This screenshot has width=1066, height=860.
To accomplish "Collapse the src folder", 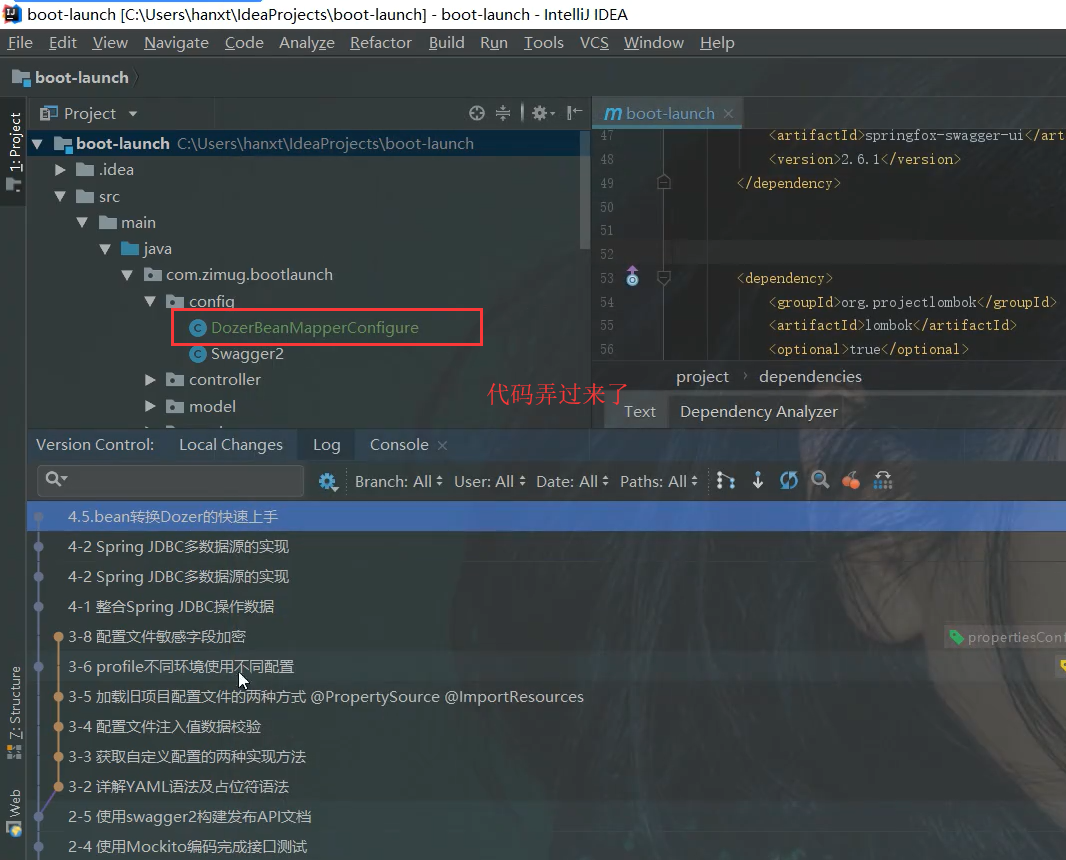I will click(x=60, y=196).
